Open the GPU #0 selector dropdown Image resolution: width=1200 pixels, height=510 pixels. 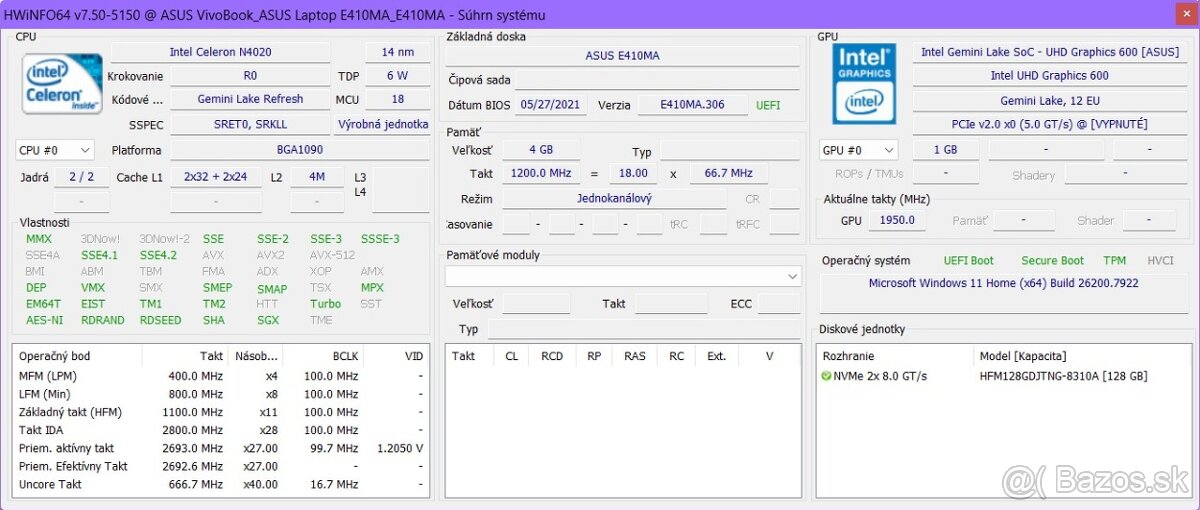858,150
